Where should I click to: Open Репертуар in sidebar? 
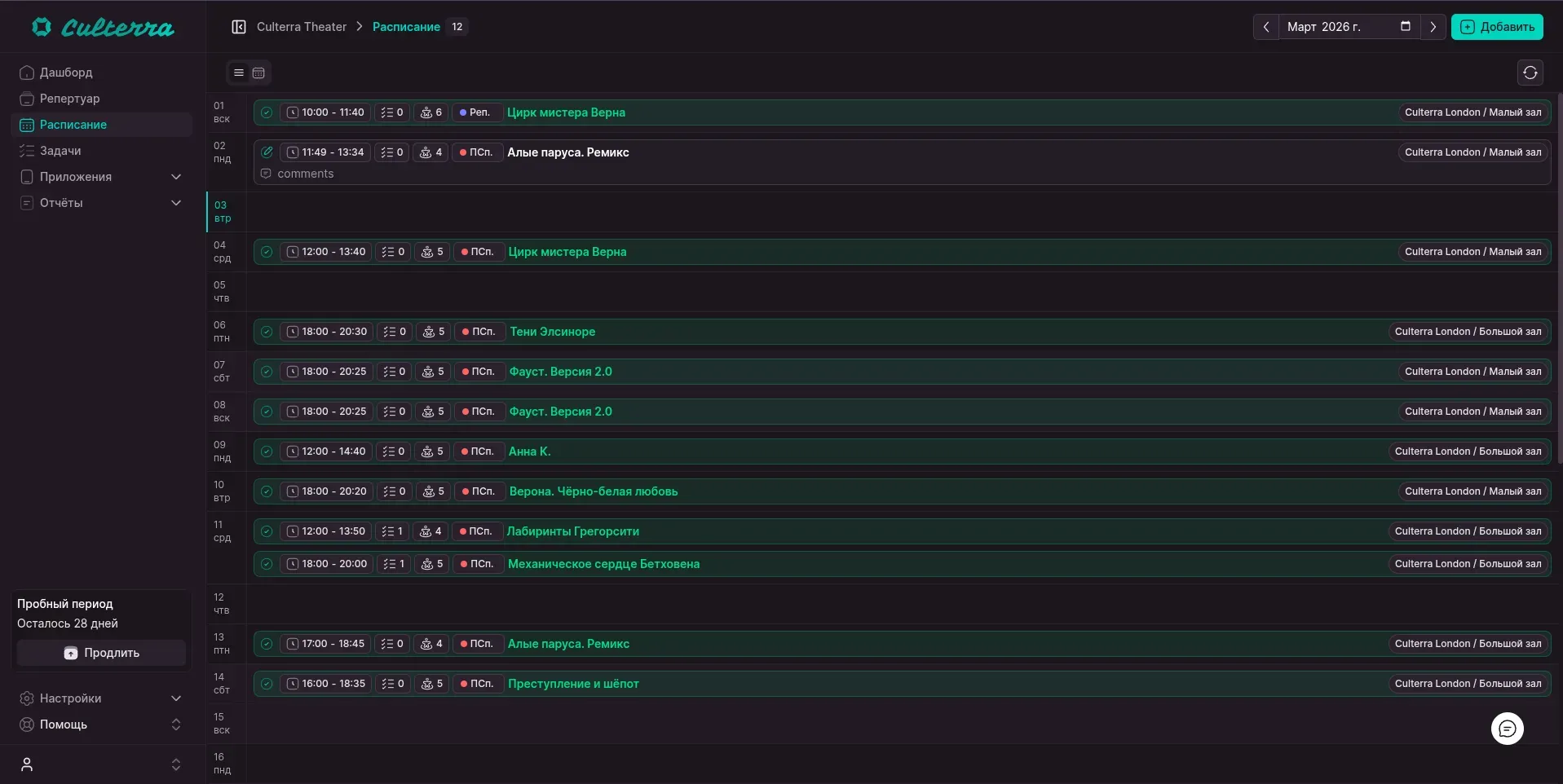(102, 99)
